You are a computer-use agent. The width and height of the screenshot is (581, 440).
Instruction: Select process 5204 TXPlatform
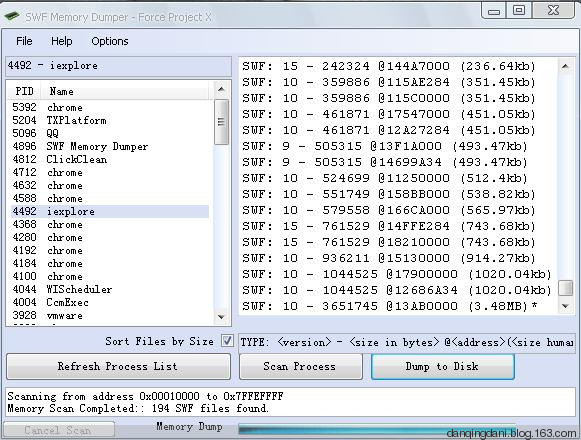[x=110, y=120]
